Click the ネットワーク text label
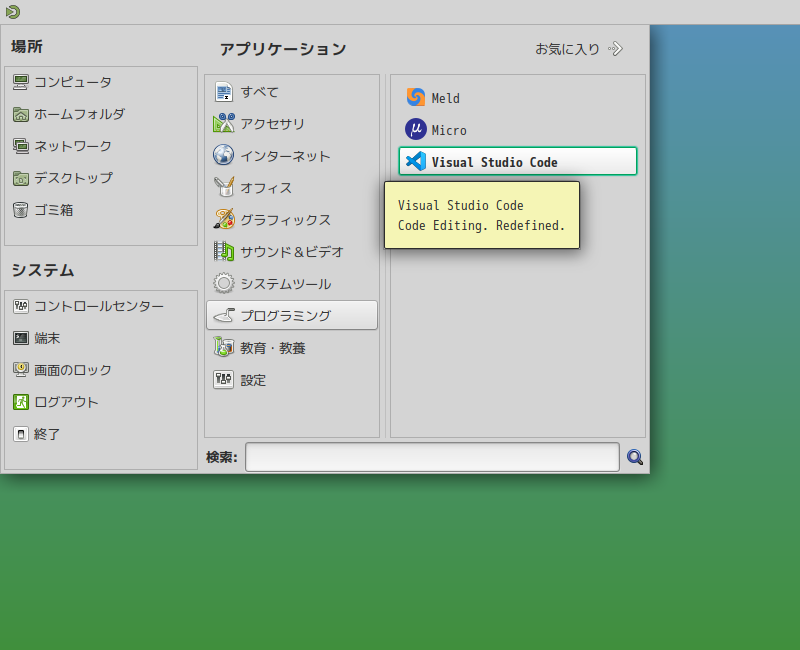 (73, 146)
